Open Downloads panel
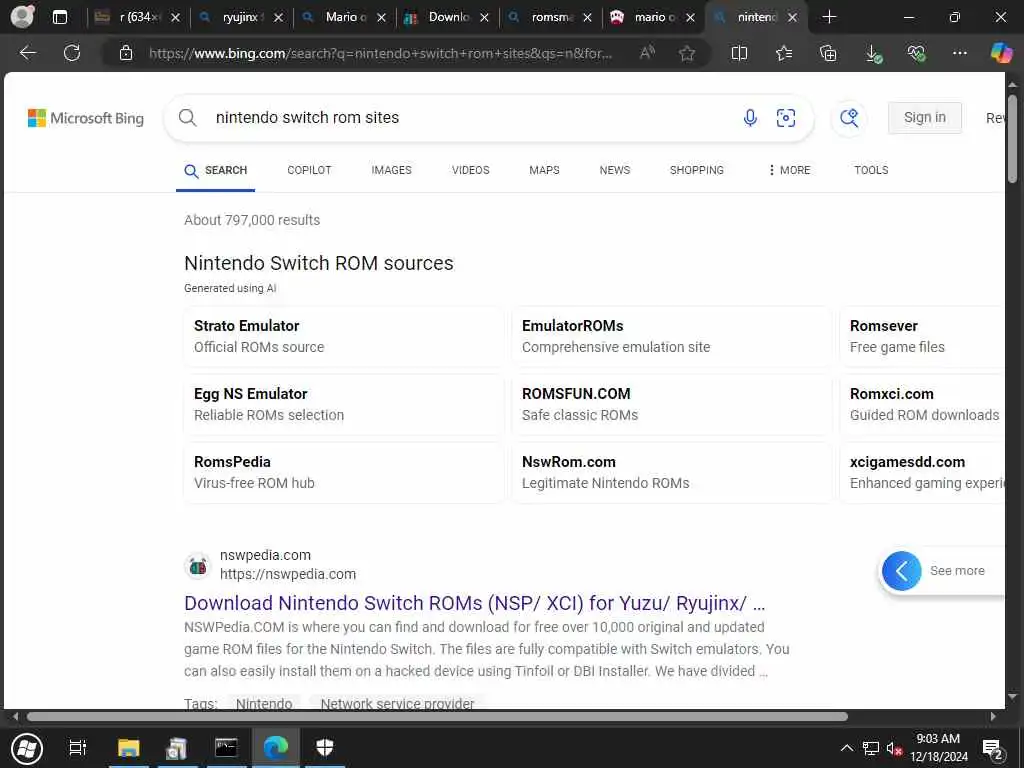The height and width of the screenshot is (768, 1024). (x=872, y=53)
